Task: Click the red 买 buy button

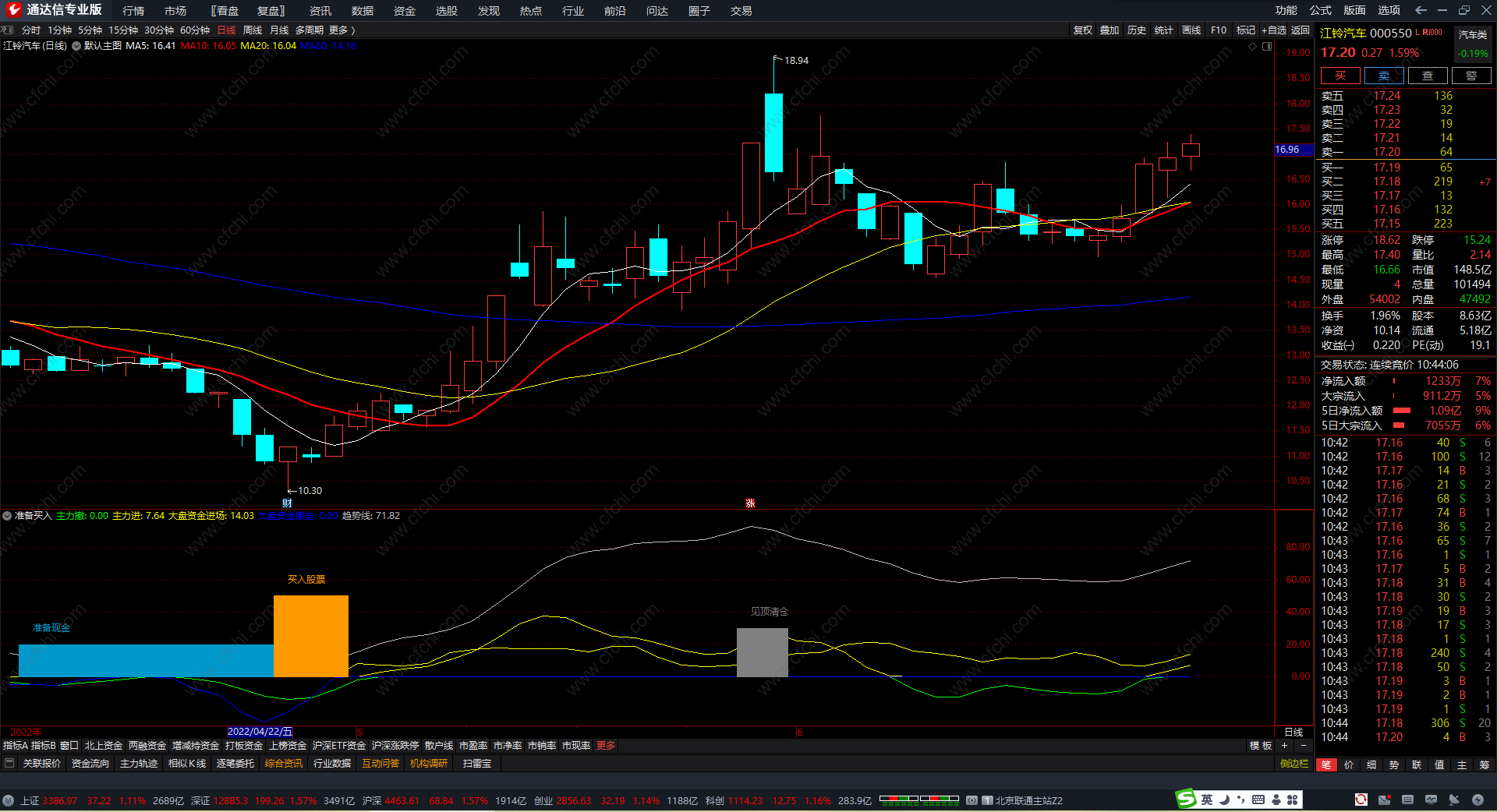Action: [x=1340, y=76]
